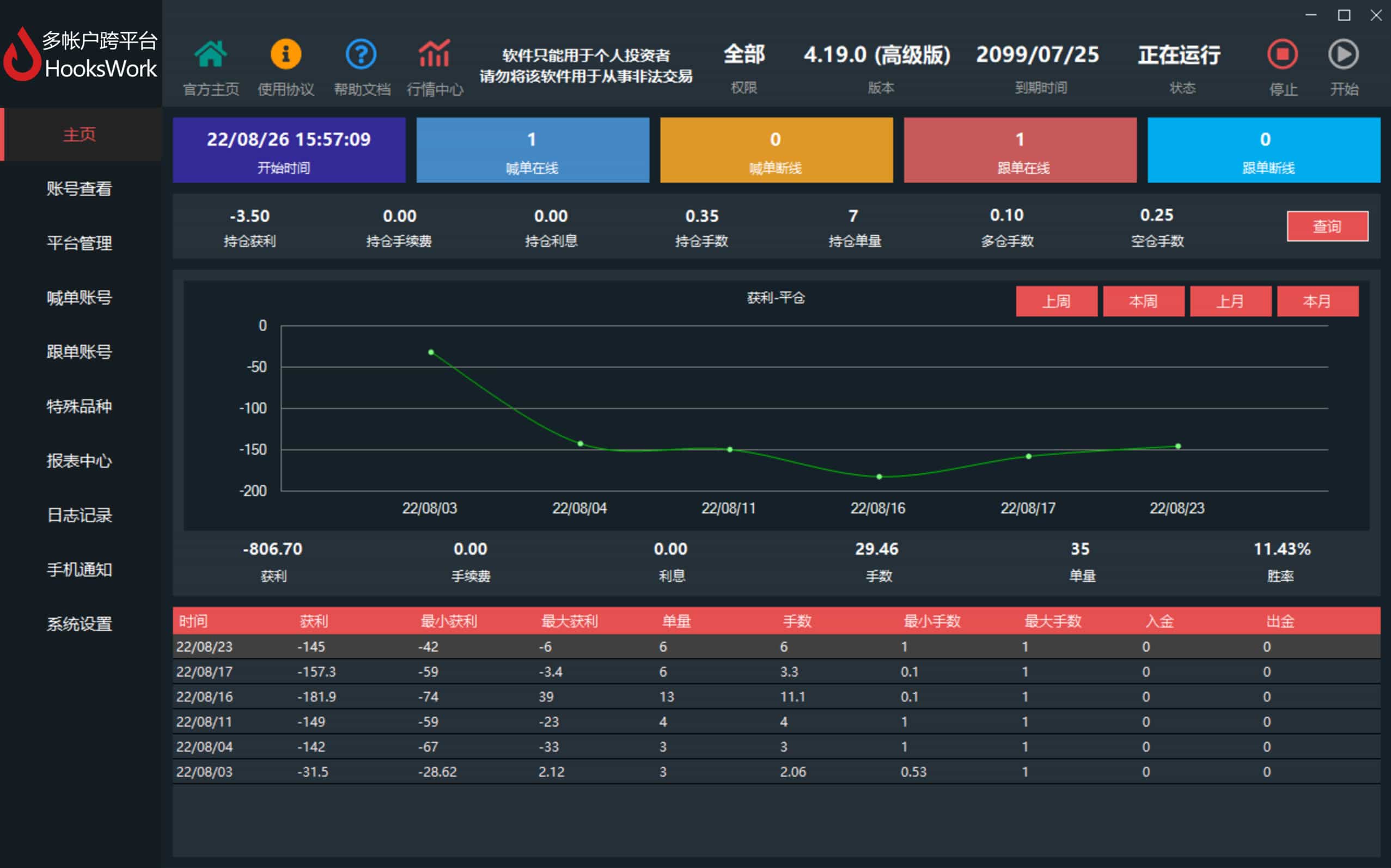Click the red 停止 stop icon
The height and width of the screenshot is (868, 1391).
[x=1283, y=54]
